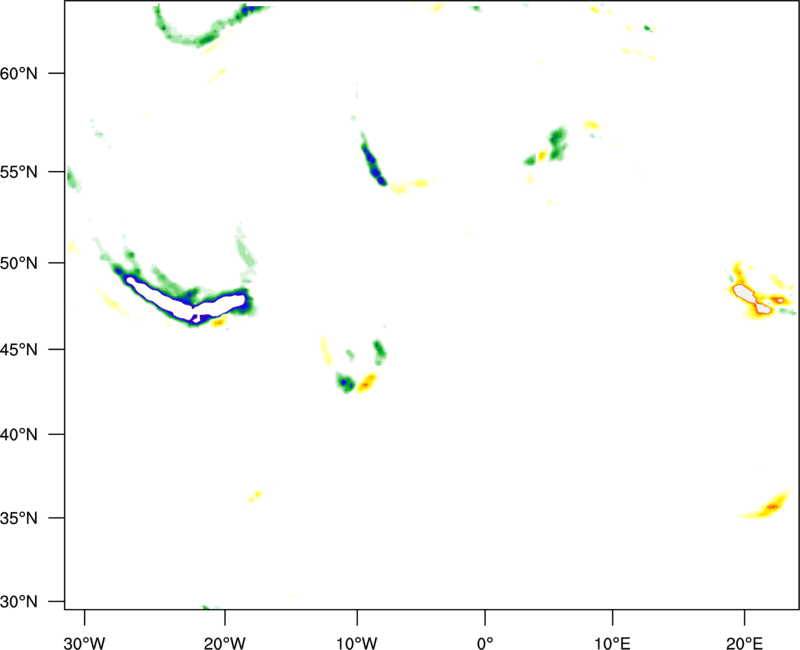800x650 pixels.
Task: Click the 45°N latitude label
Action: click(x=19, y=349)
